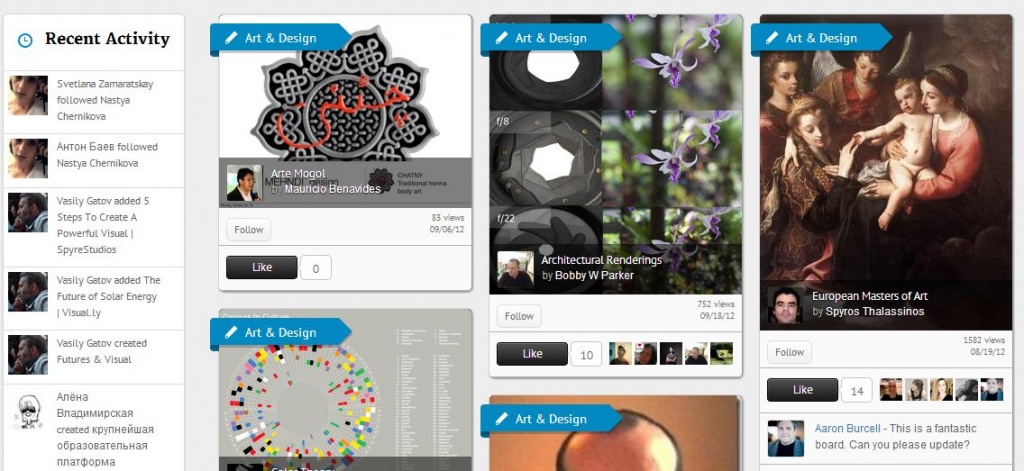Open Bobby W Parker's profile avatar

click(x=515, y=270)
